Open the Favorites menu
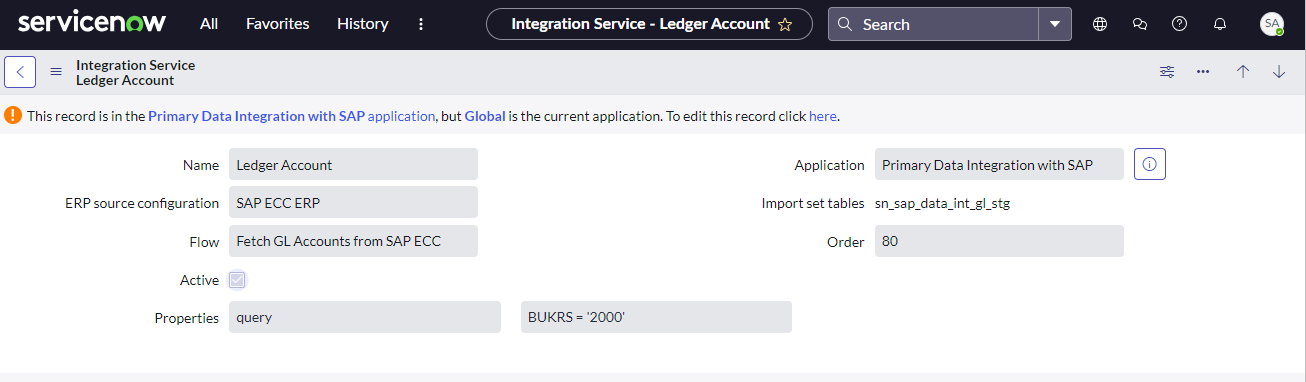Image resolution: width=1306 pixels, height=382 pixels. pyautogui.click(x=278, y=24)
